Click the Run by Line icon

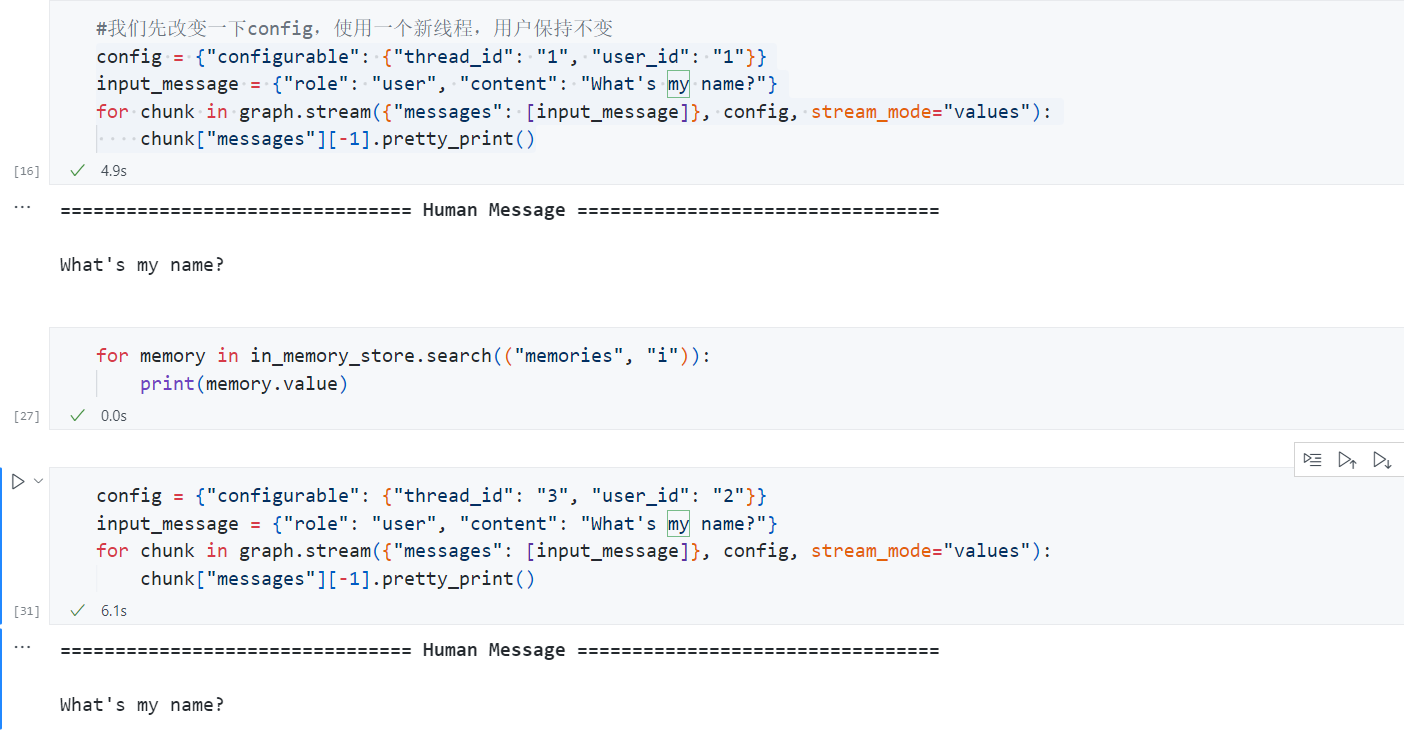[1313, 459]
